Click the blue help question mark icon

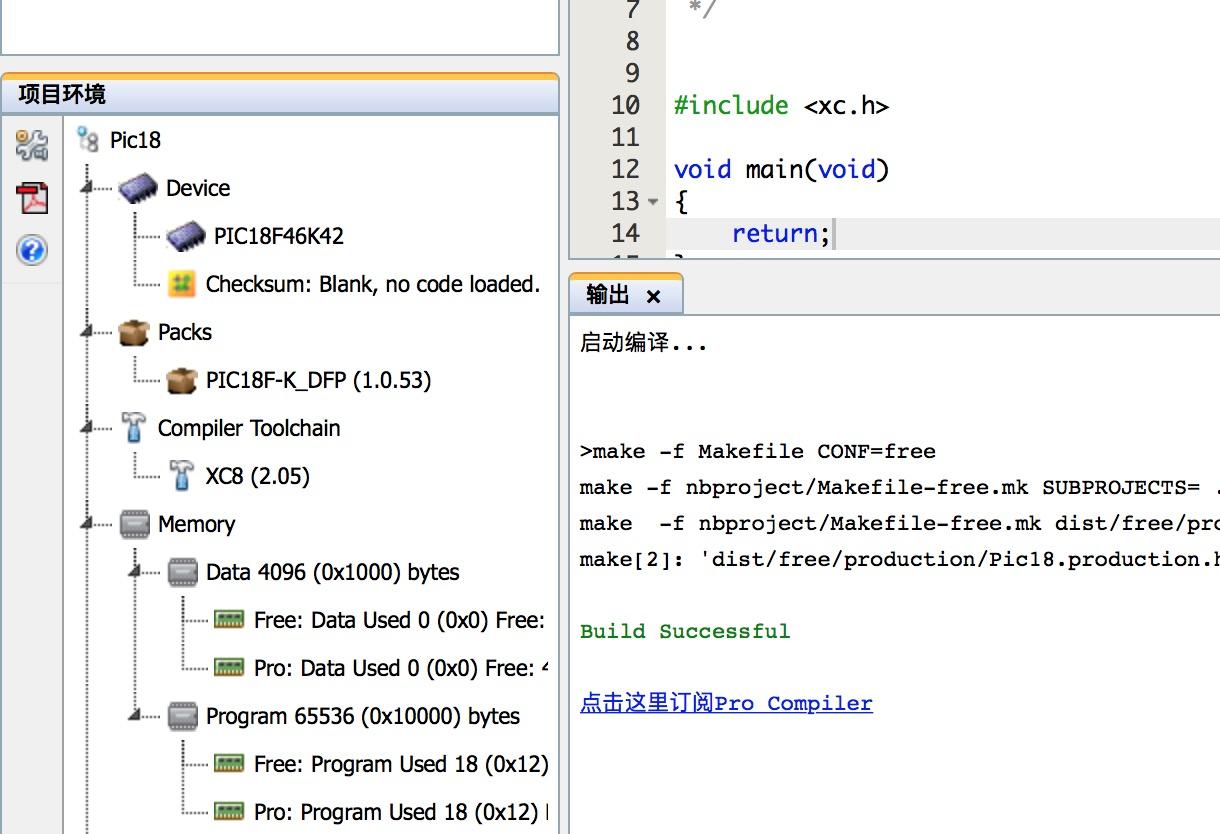(x=32, y=249)
